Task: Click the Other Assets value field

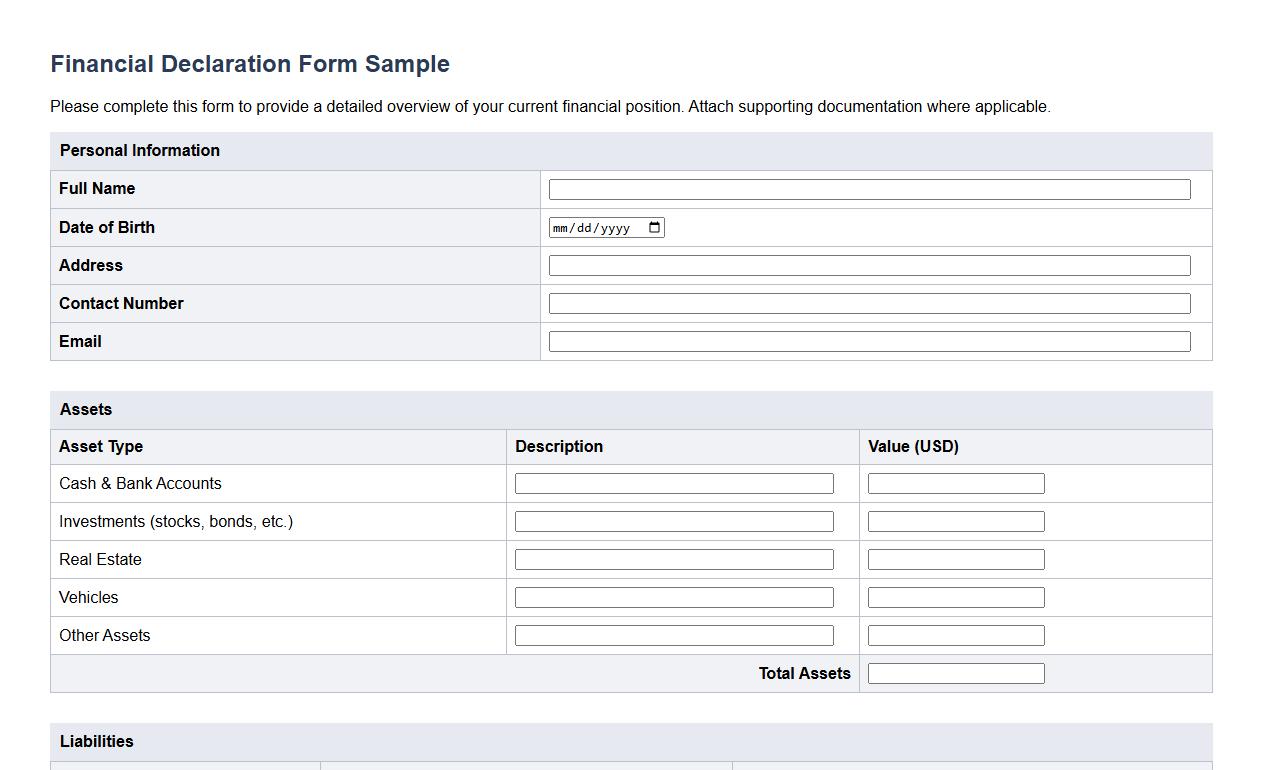Action: coord(955,635)
